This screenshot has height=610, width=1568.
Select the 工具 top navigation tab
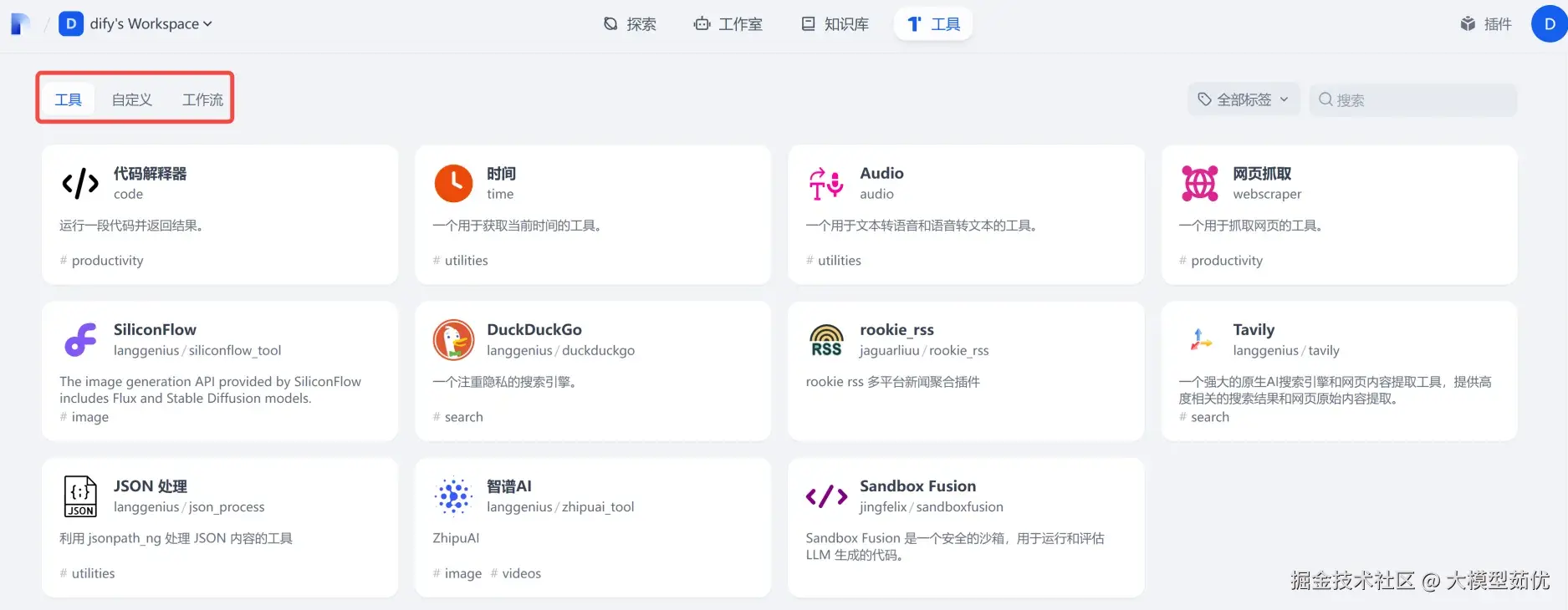click(933, 24)
